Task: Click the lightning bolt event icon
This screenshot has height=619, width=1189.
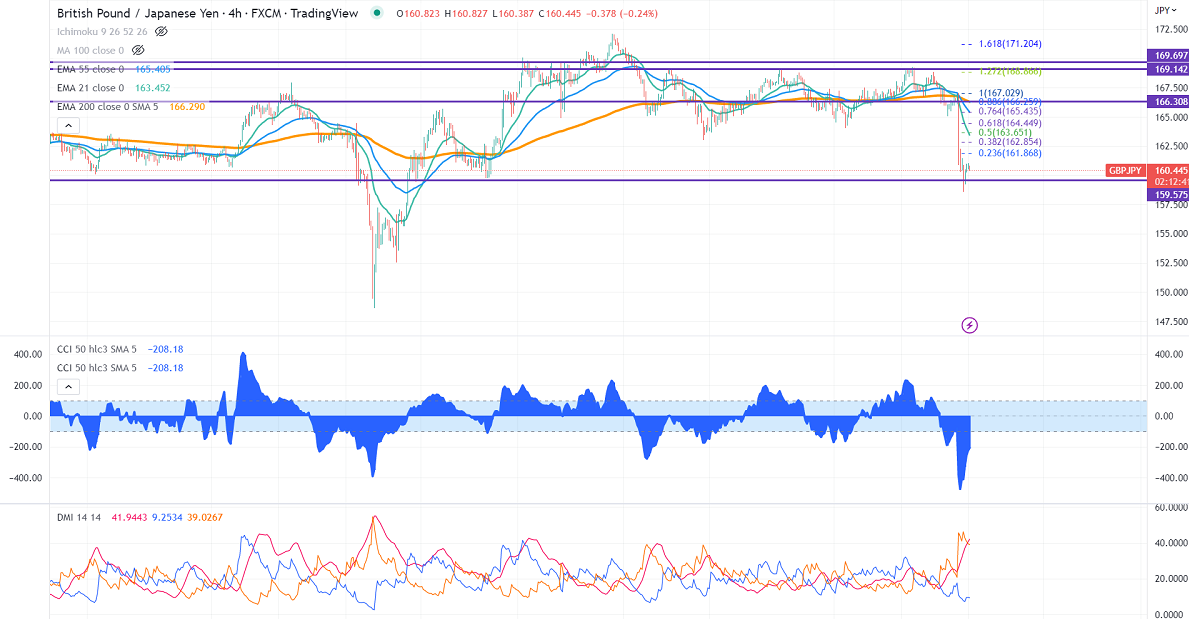Action: click(969, 325)
